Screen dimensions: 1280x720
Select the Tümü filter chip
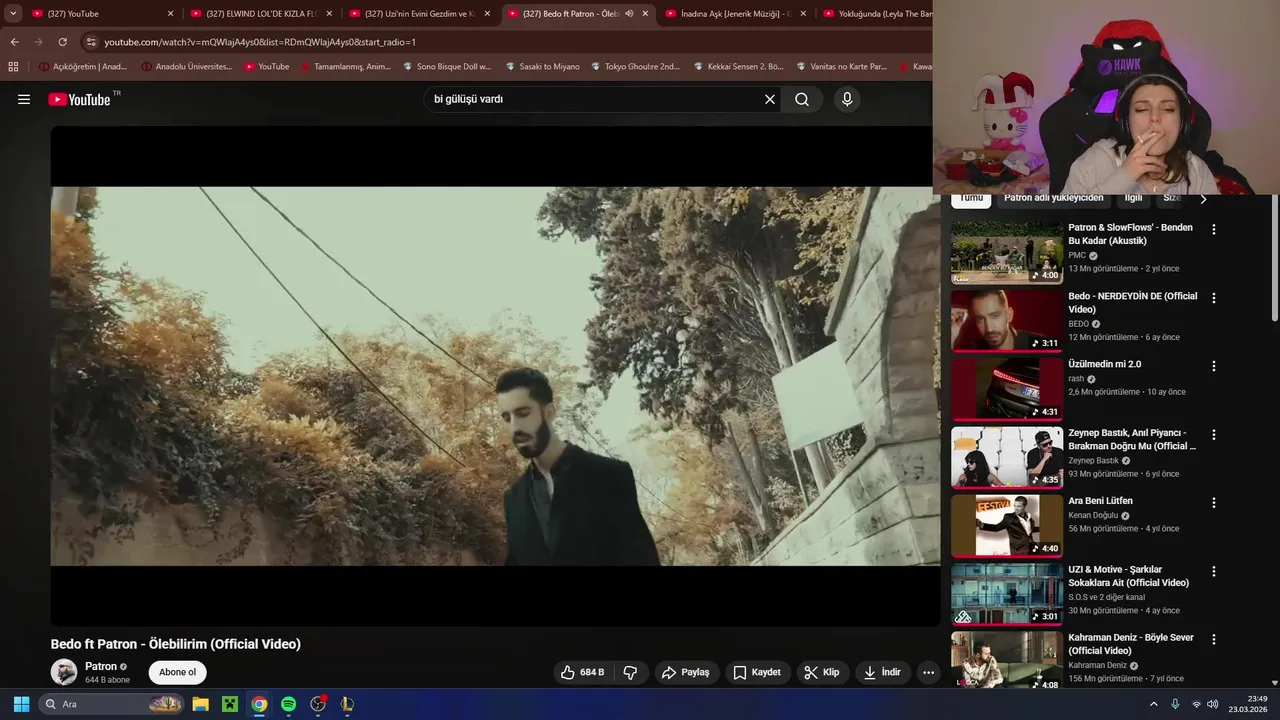point(971,198)
